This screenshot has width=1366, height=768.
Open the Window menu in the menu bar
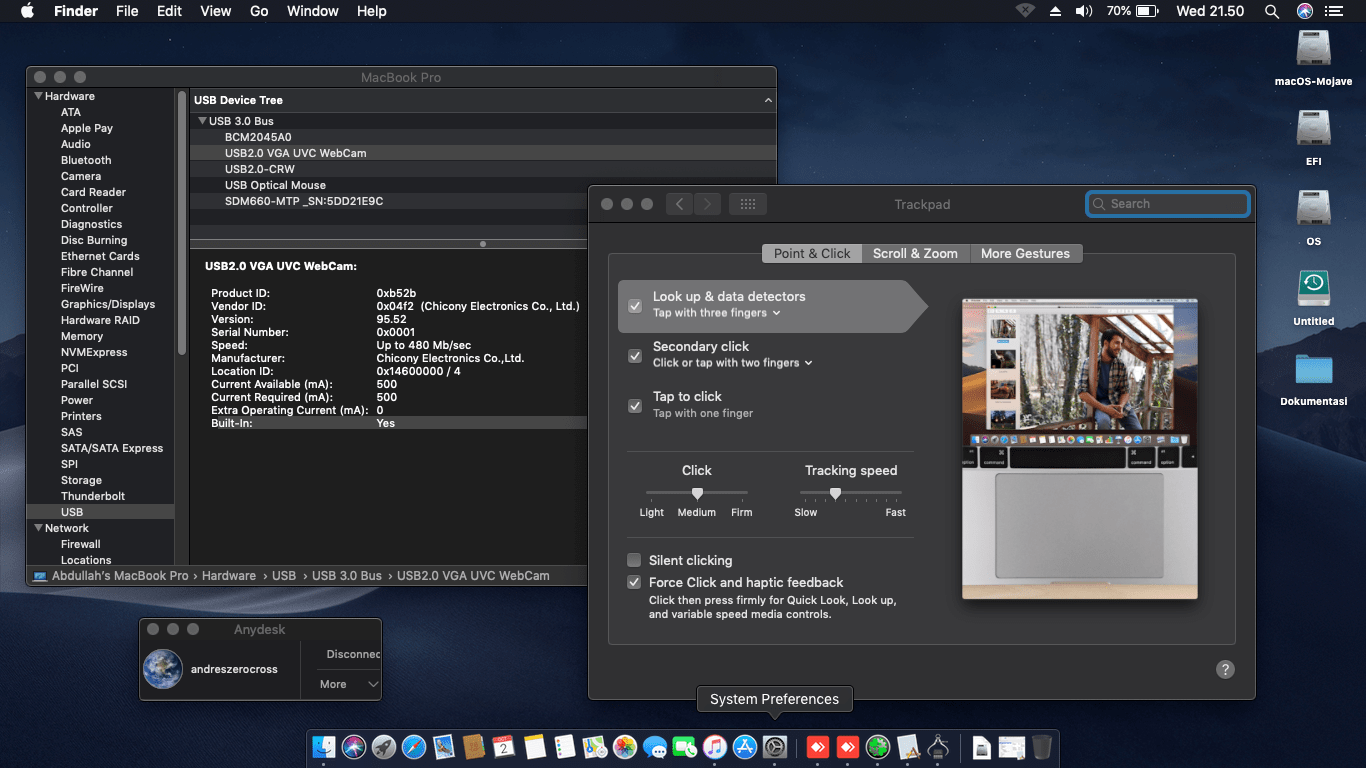tap(312, 11)
